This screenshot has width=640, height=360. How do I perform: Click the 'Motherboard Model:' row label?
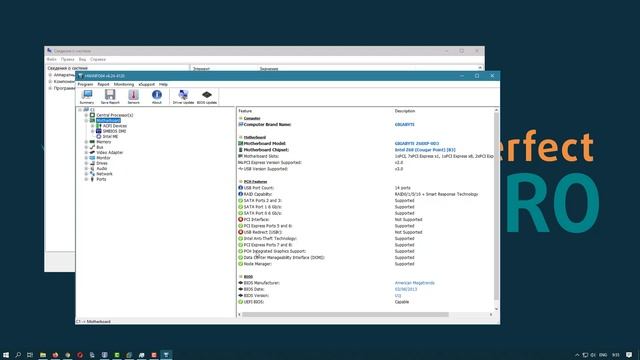click(264, 143)
